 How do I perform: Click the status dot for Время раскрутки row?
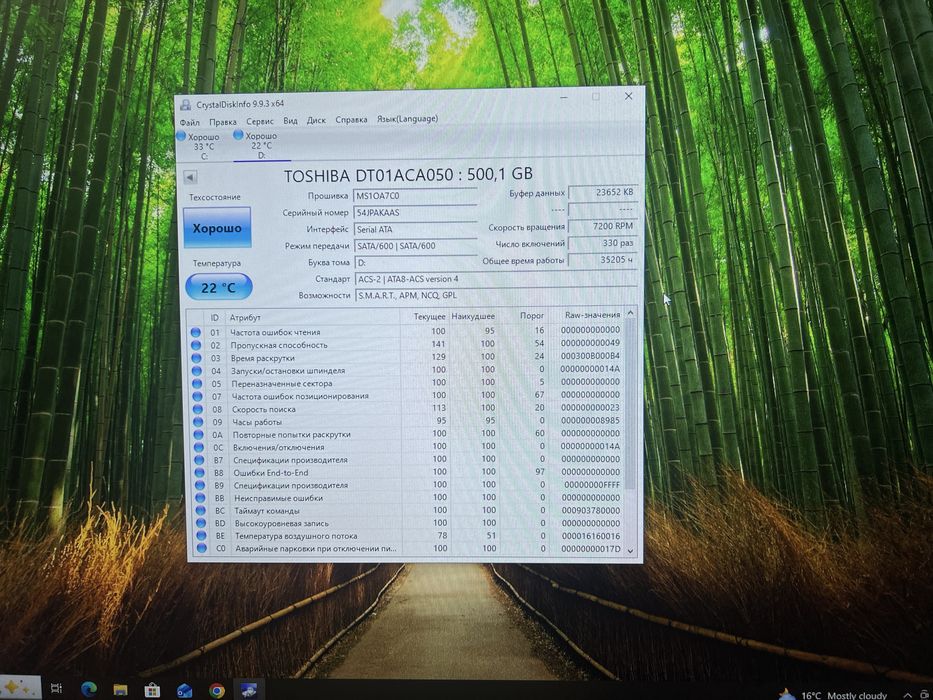tap(196, 358)
